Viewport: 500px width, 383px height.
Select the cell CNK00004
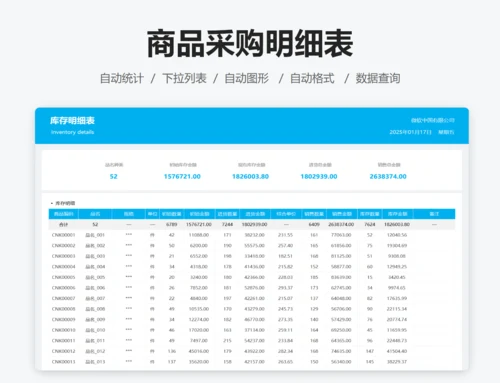[x=63, y=267]
